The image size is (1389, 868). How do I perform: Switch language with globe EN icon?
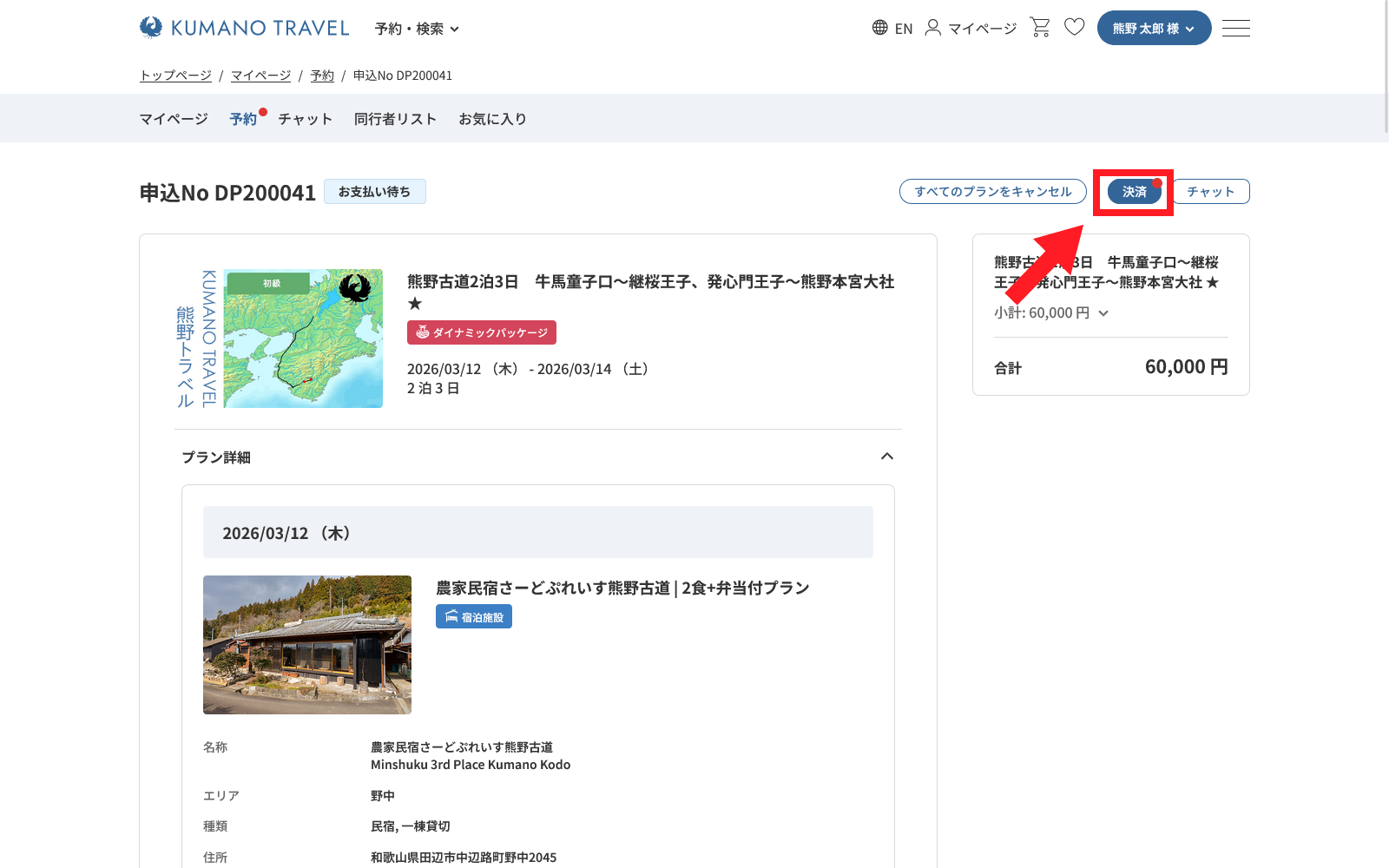pyautogui.click(x=892, y=28)
